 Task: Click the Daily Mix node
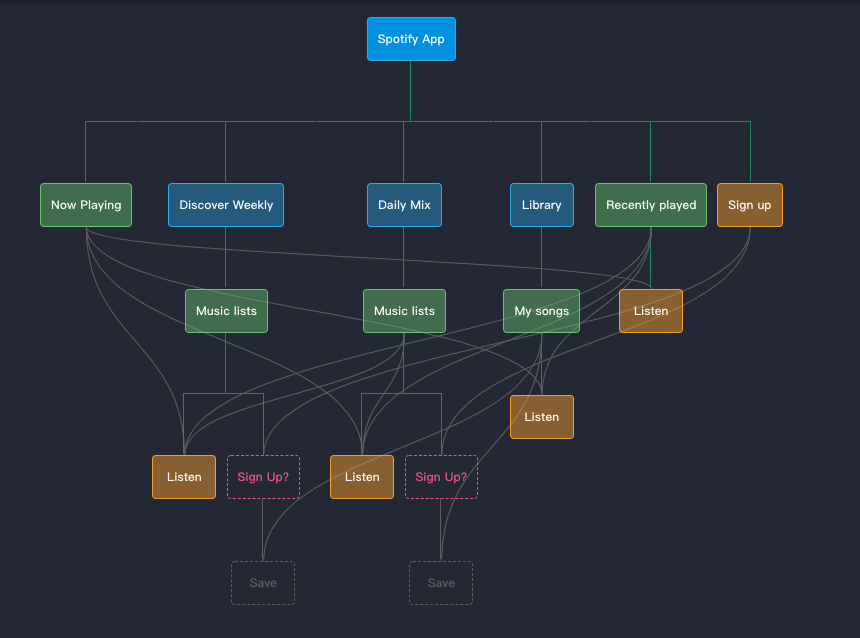404,204
